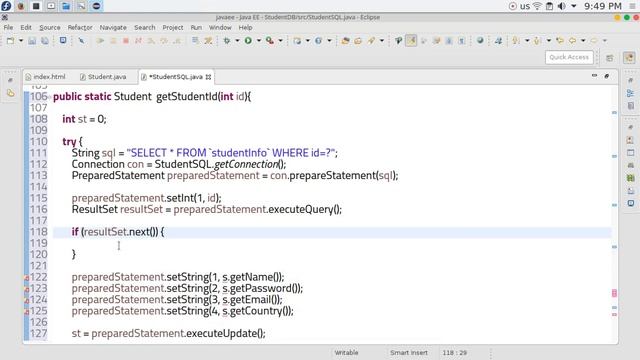640x360 pixels.
Task: Maximize the editor area
Action: pos(607,76)
